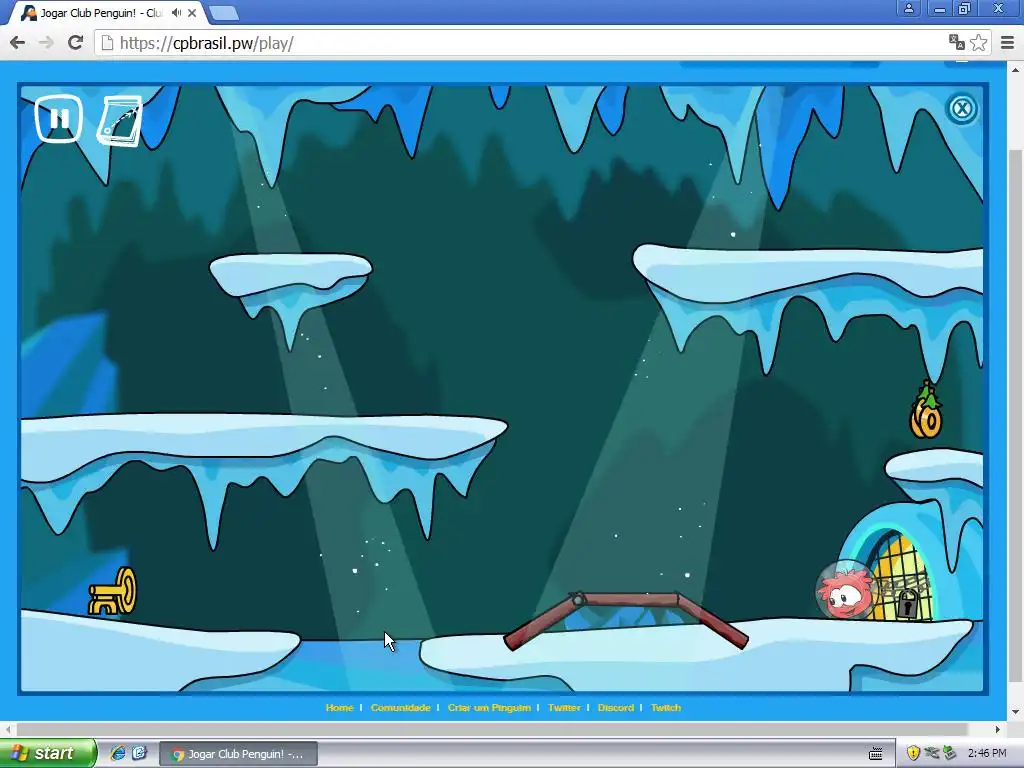Open a new tab with the new-tab button
The image size is (1024, 768).
pos(225,12)
